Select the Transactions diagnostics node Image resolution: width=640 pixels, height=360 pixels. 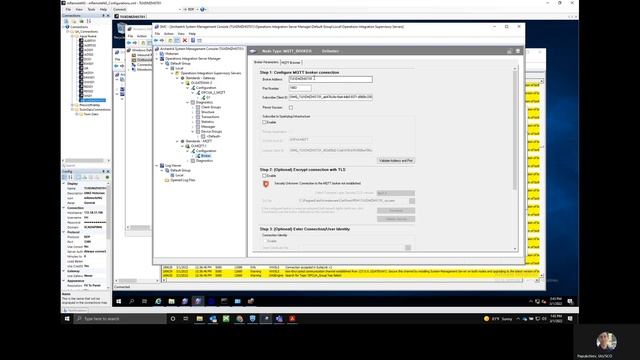point(210,117)
